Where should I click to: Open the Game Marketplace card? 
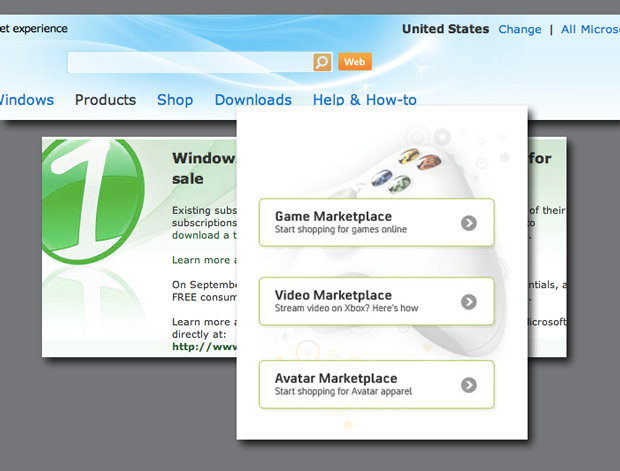tap(376, 223)
